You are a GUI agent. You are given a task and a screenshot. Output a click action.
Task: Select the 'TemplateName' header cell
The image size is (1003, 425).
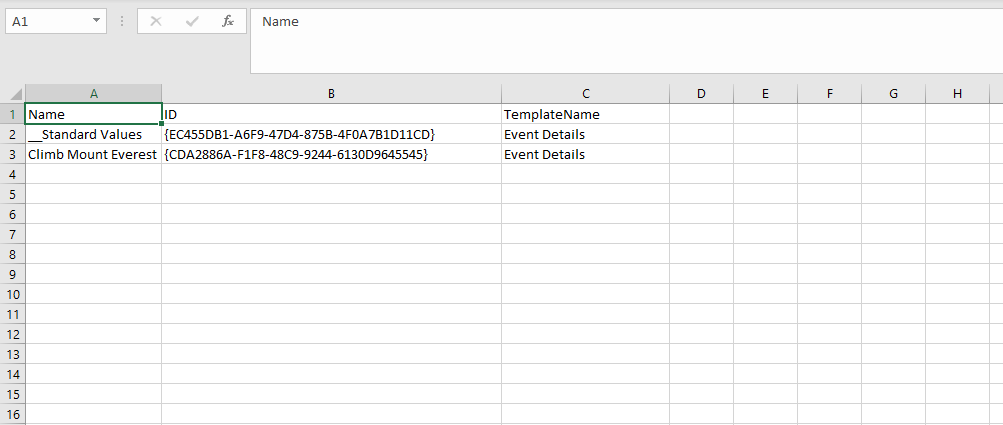tap(585, 114)
